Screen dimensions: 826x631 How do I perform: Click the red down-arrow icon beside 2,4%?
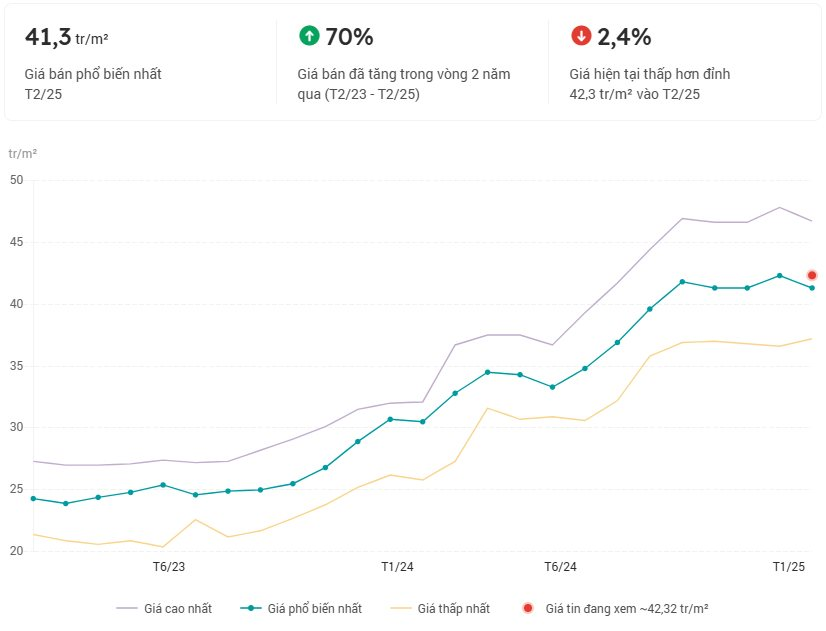click(581, 36)
